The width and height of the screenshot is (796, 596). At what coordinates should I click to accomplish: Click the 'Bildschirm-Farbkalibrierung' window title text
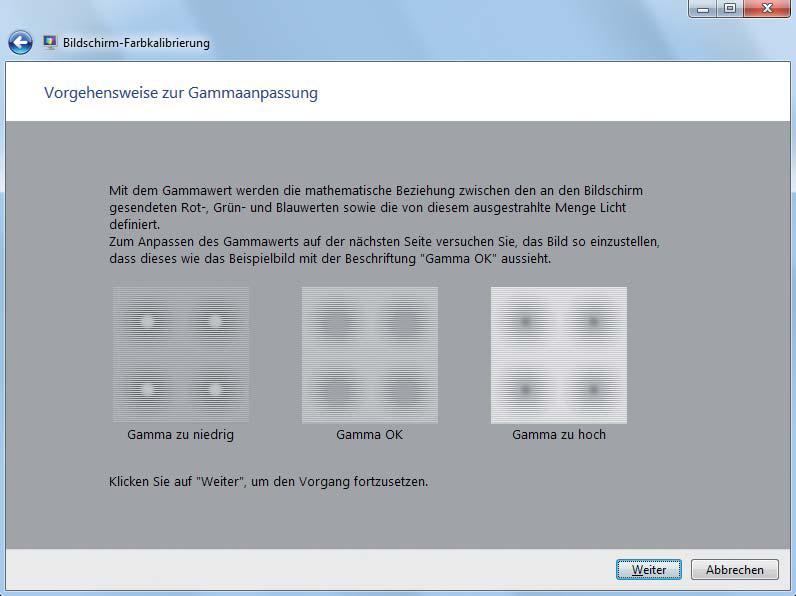[136, 43]
